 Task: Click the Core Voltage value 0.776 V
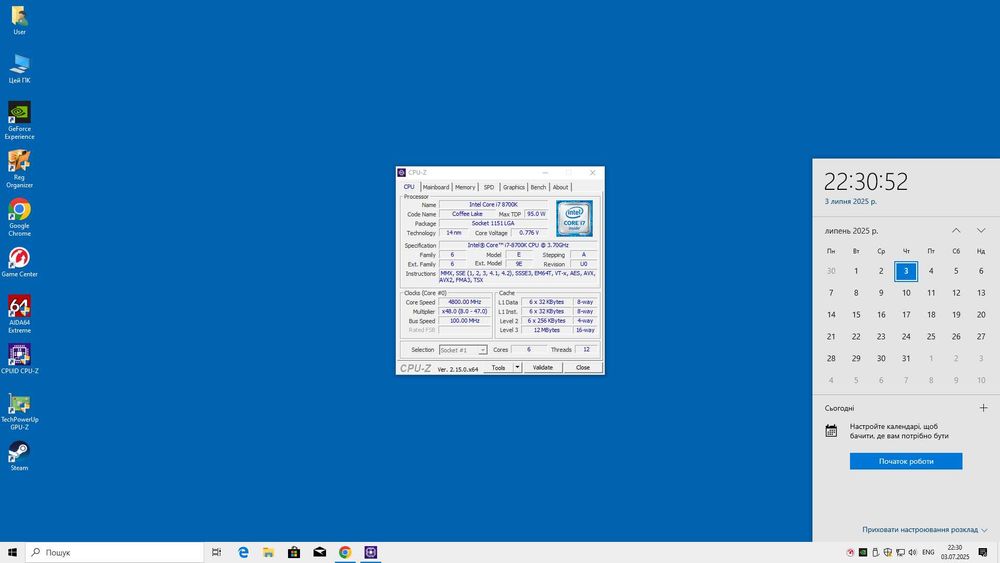coord(529,233)
